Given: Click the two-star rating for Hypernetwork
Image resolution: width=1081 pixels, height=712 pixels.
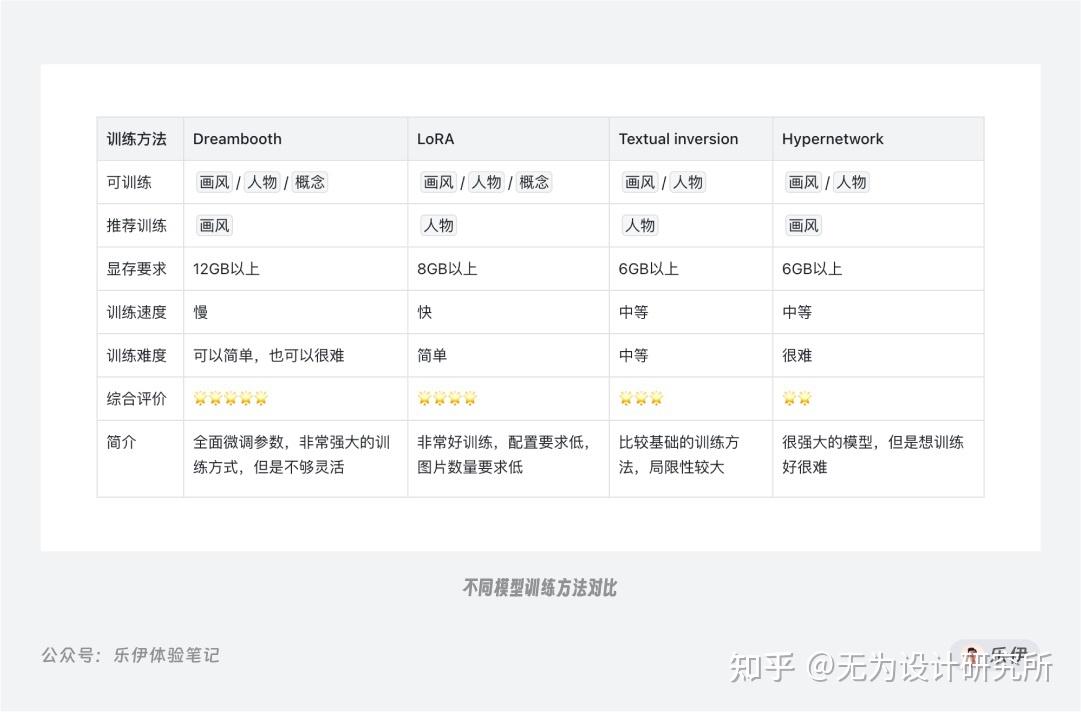Looking at the screenshot, I should (797, 398).
